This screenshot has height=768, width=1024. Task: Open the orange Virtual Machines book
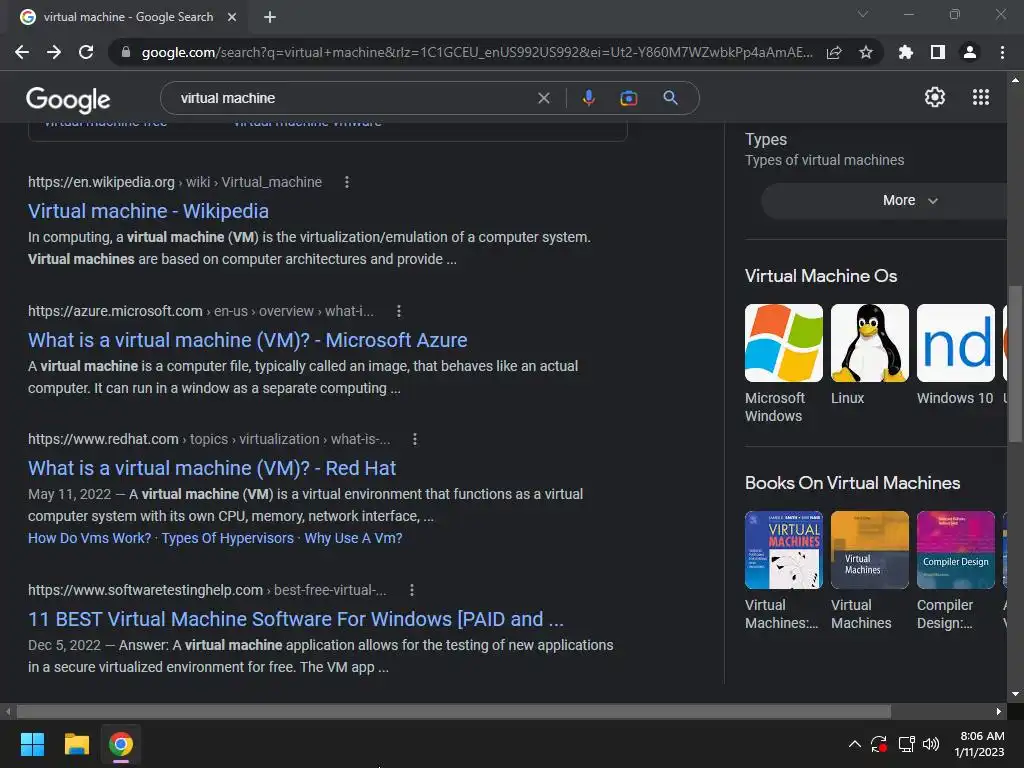pyautogui.click(x=869, y=550)
